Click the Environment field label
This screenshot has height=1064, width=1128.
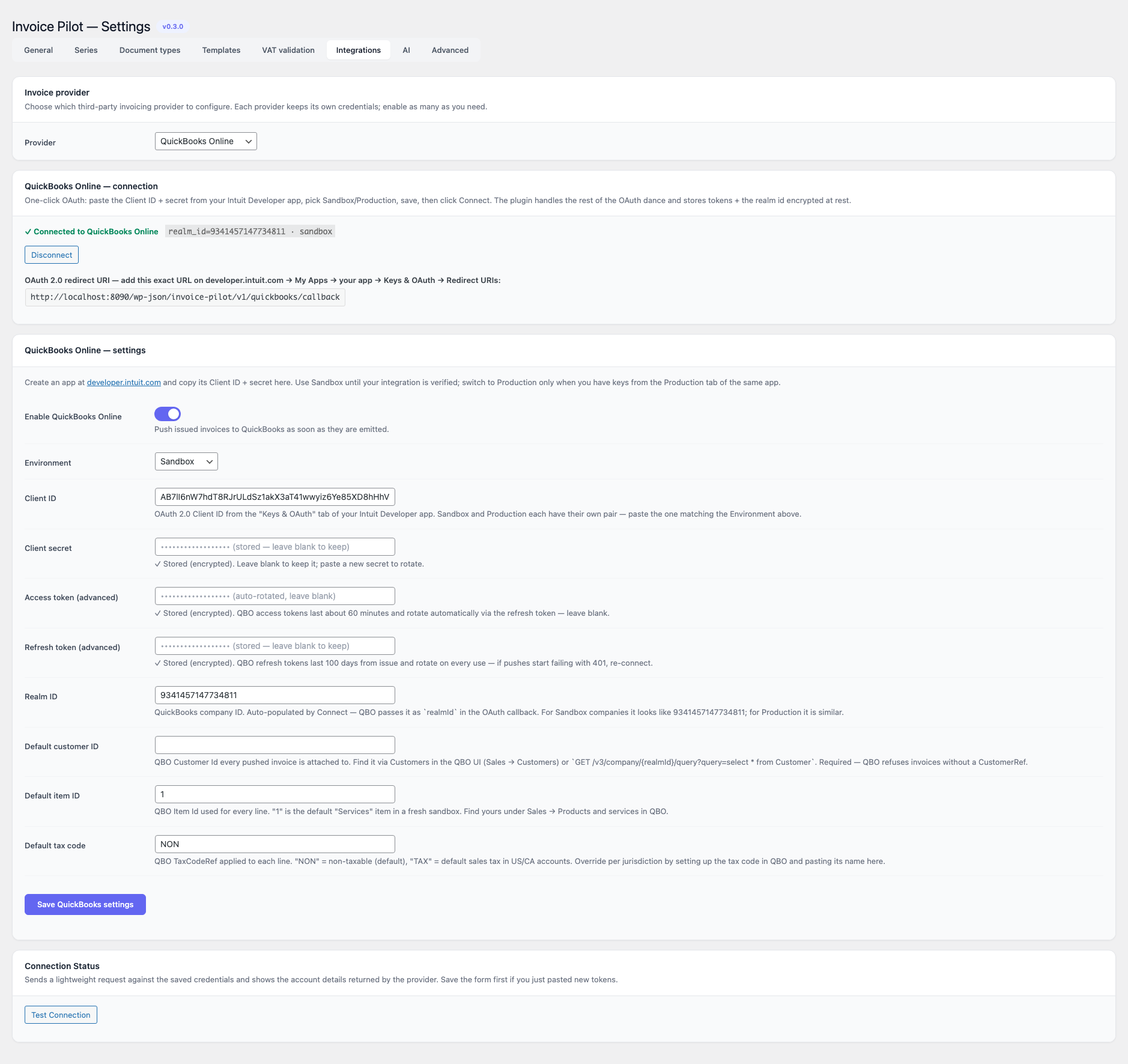48,463
